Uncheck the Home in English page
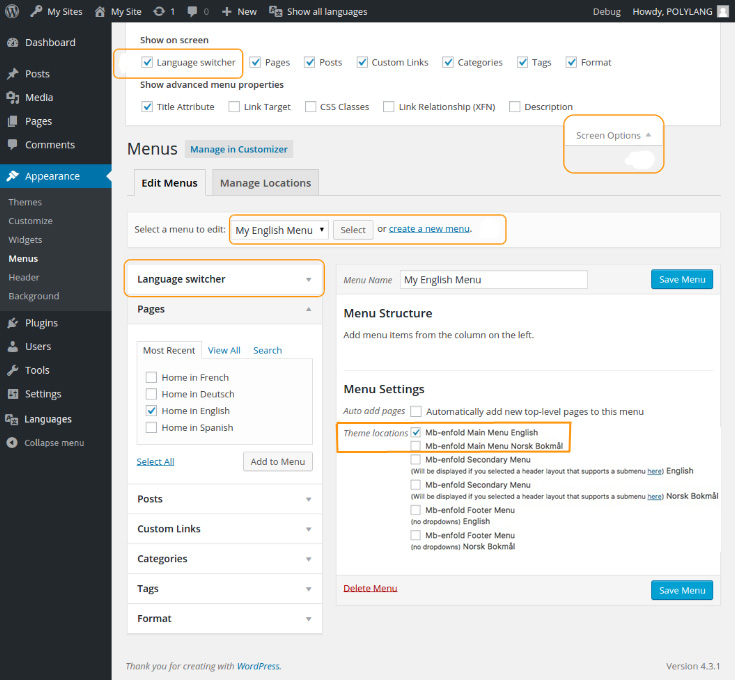735x680 pixels. tap(151, 411)
